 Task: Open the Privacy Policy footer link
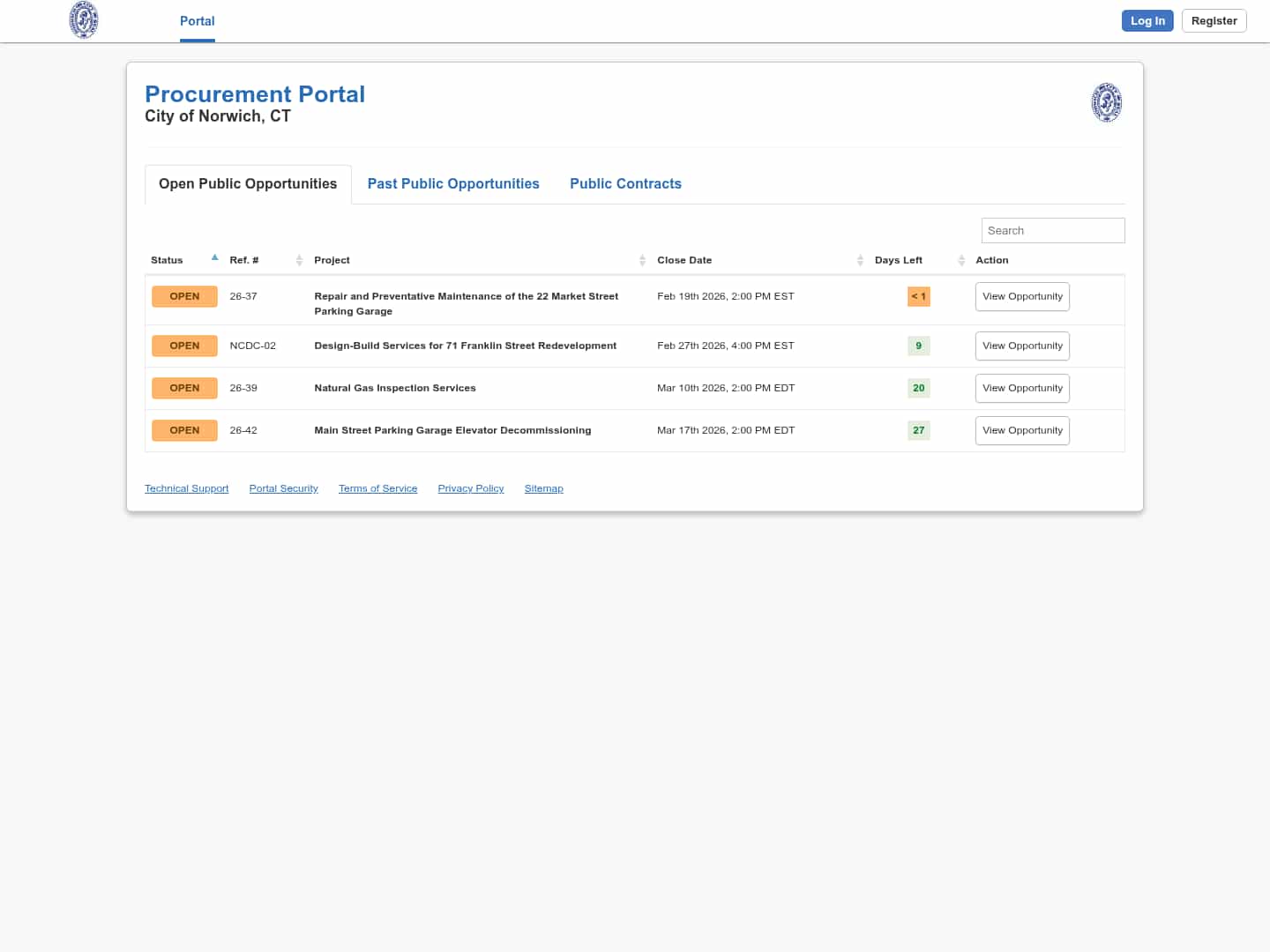(x=471, y=488)
